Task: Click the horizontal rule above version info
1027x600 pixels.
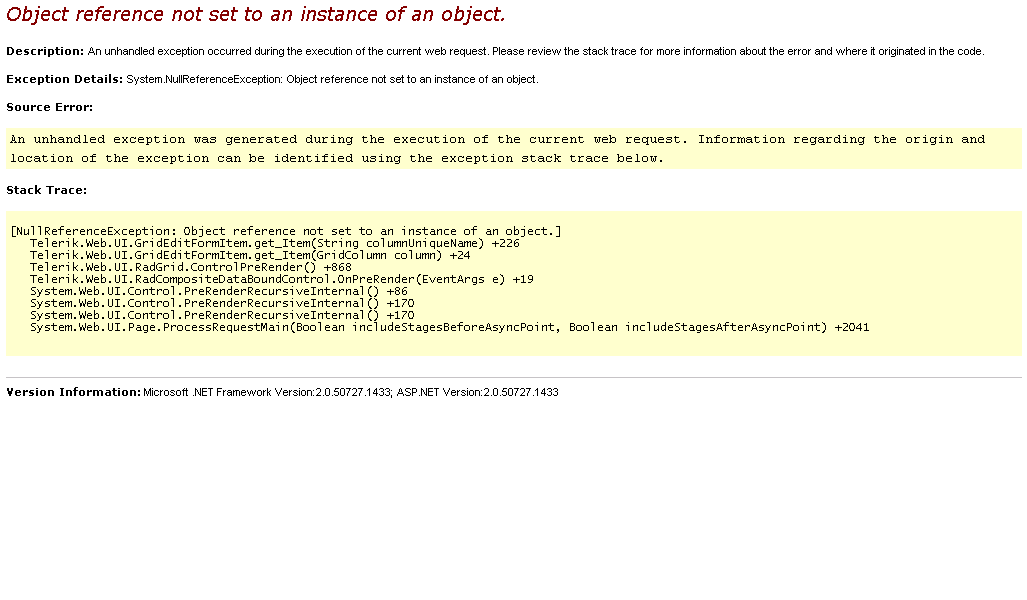Action: [x=514, y=377]
